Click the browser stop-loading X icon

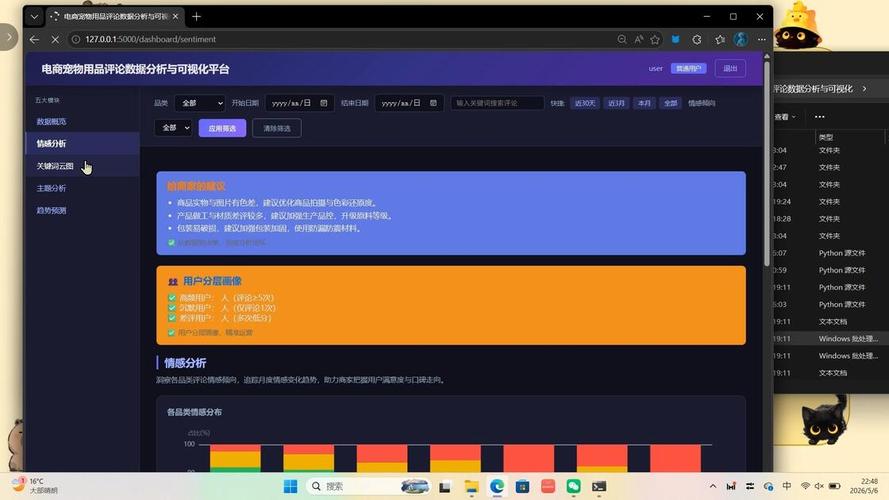click(55, 39)
